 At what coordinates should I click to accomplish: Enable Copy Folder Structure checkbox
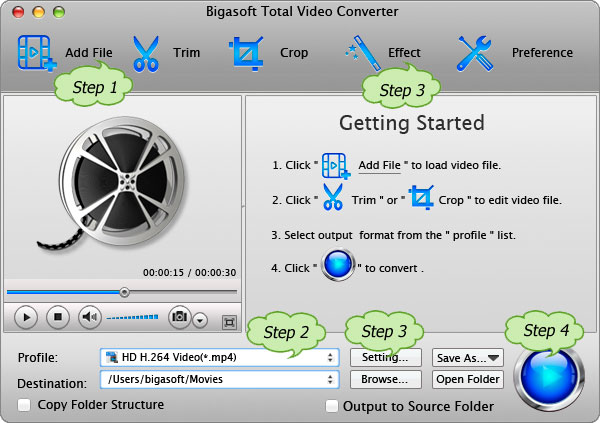(x=24, y=405)
